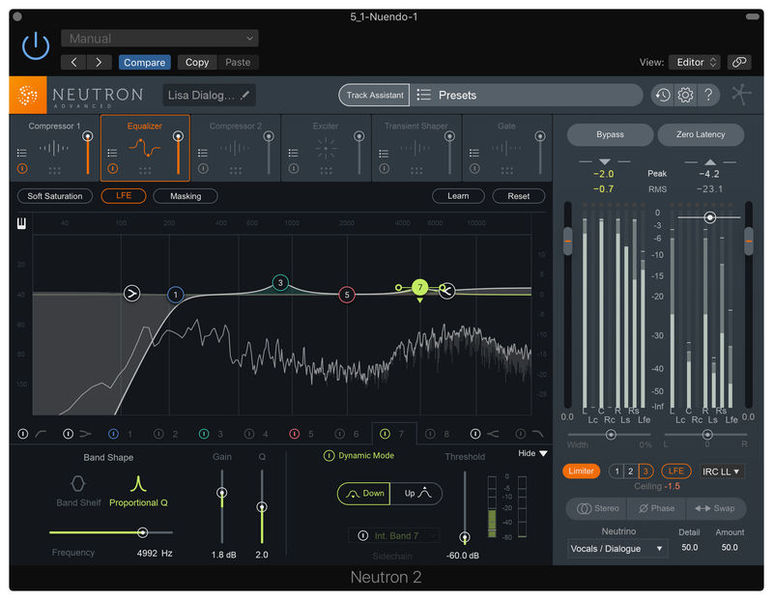Select the low shelf band tab
Image resolution: width=773 pixels, height=600 pixels.
78,434
